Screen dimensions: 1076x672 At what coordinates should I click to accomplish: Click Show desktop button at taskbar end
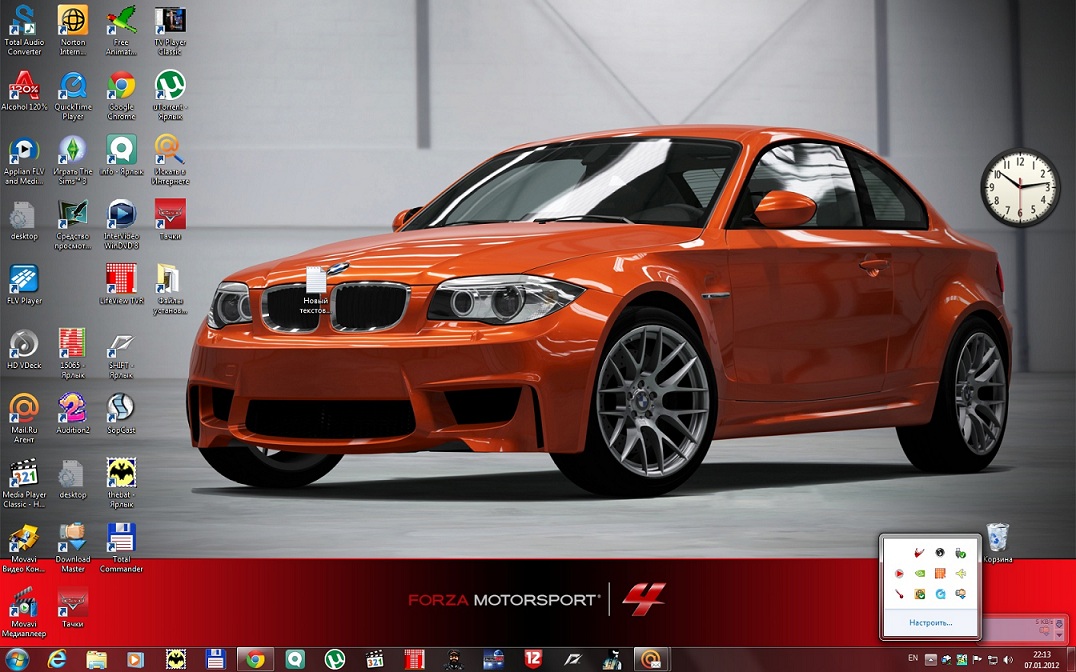[1071, 660]
